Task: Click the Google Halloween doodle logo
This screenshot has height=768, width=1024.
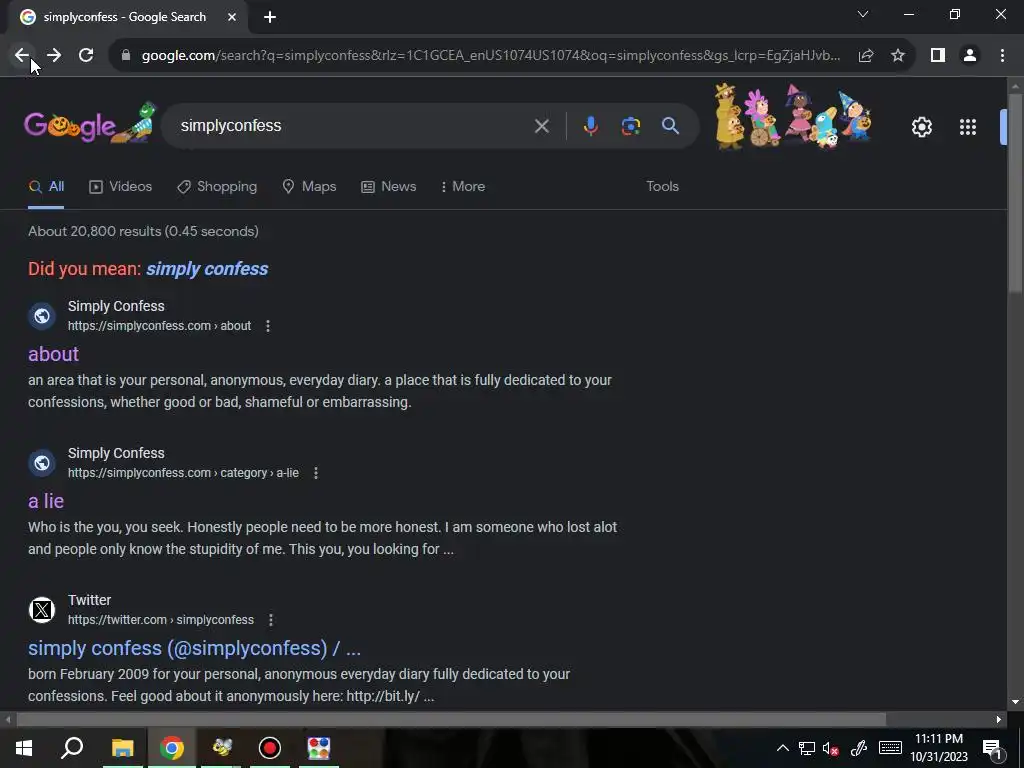Action: [x=91, y=123]
